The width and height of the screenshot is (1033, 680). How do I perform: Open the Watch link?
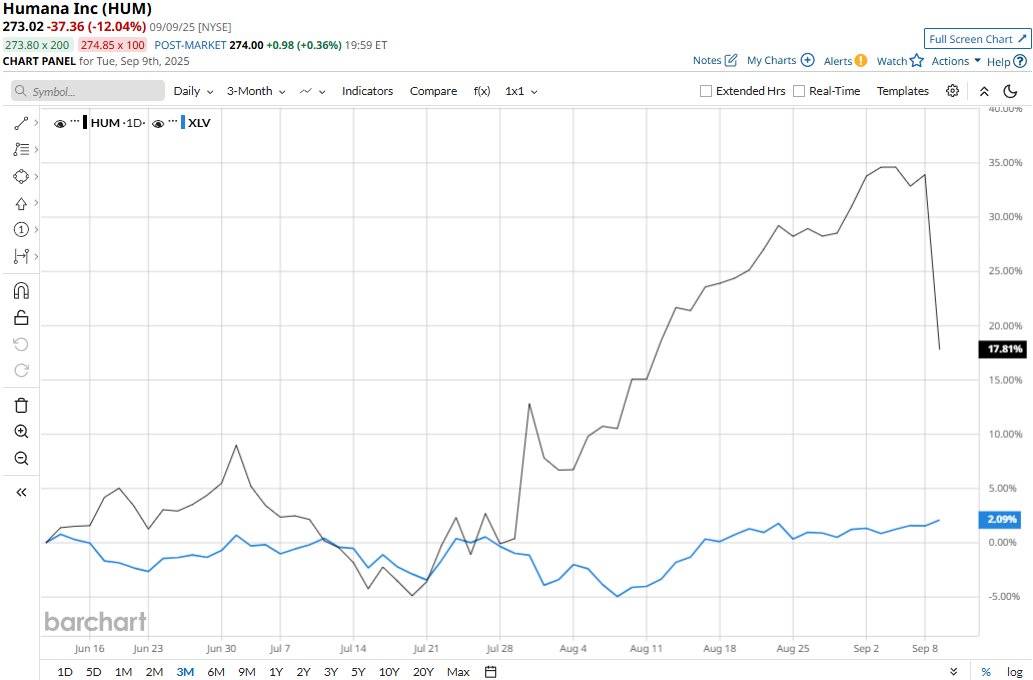[891, 61]
